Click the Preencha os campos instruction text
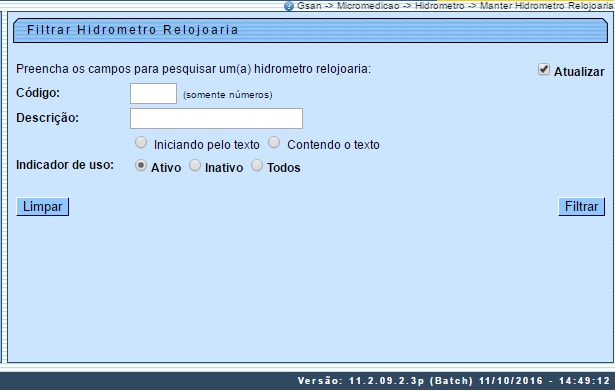615x391 pixels. 193,69
